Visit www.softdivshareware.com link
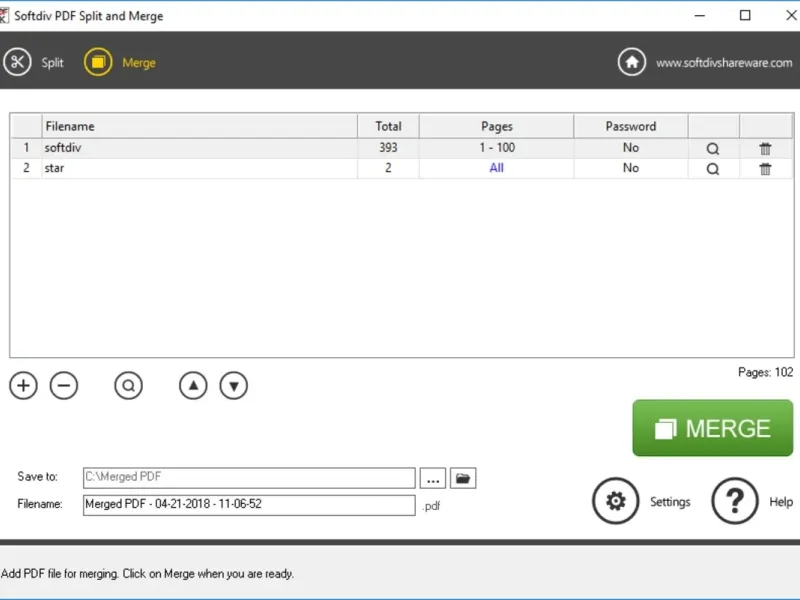Image resolution: width=800 pixels, height=600 pixels. coord(724,63)
